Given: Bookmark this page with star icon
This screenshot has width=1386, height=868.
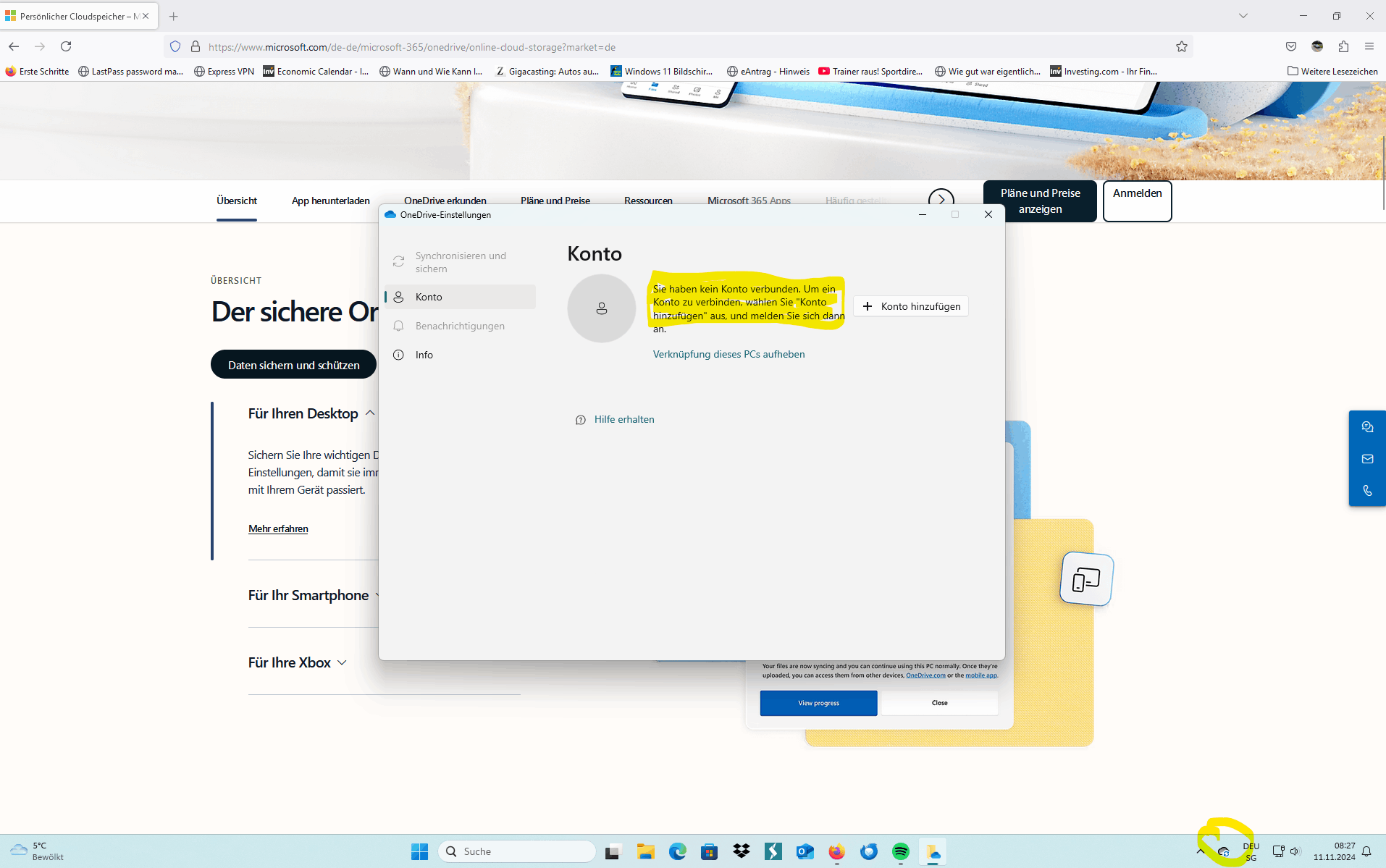Looking at the screenshot, I should point(1182,47).
